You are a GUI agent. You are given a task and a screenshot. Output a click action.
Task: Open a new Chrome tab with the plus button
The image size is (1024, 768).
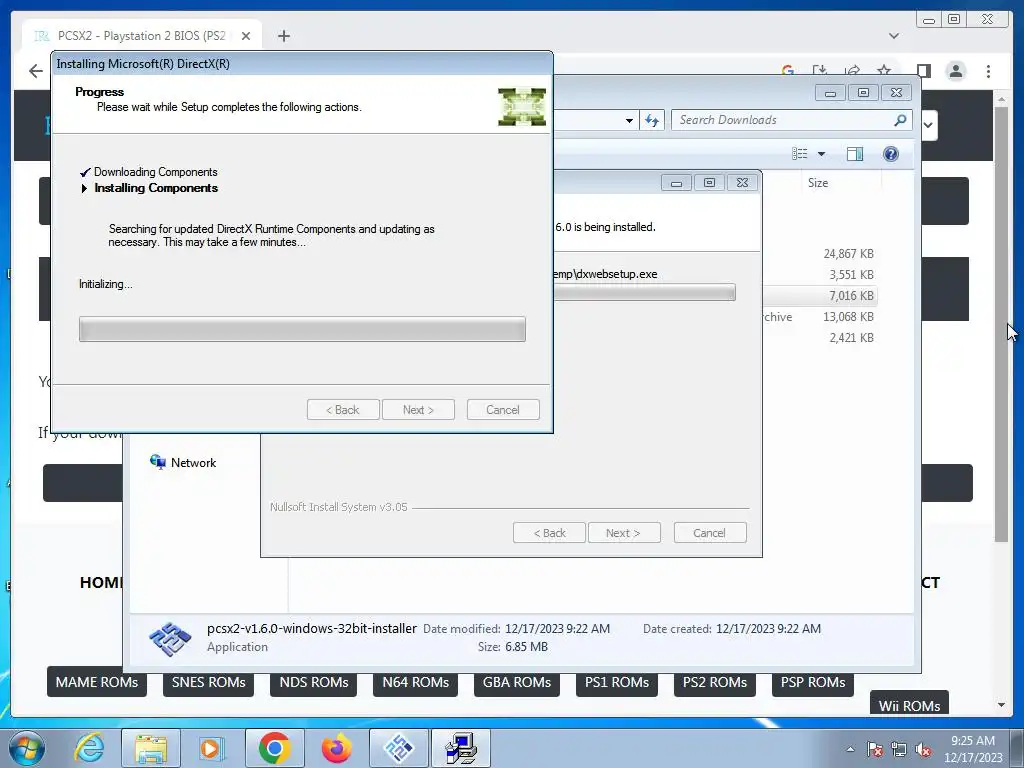tap(283, 36)
